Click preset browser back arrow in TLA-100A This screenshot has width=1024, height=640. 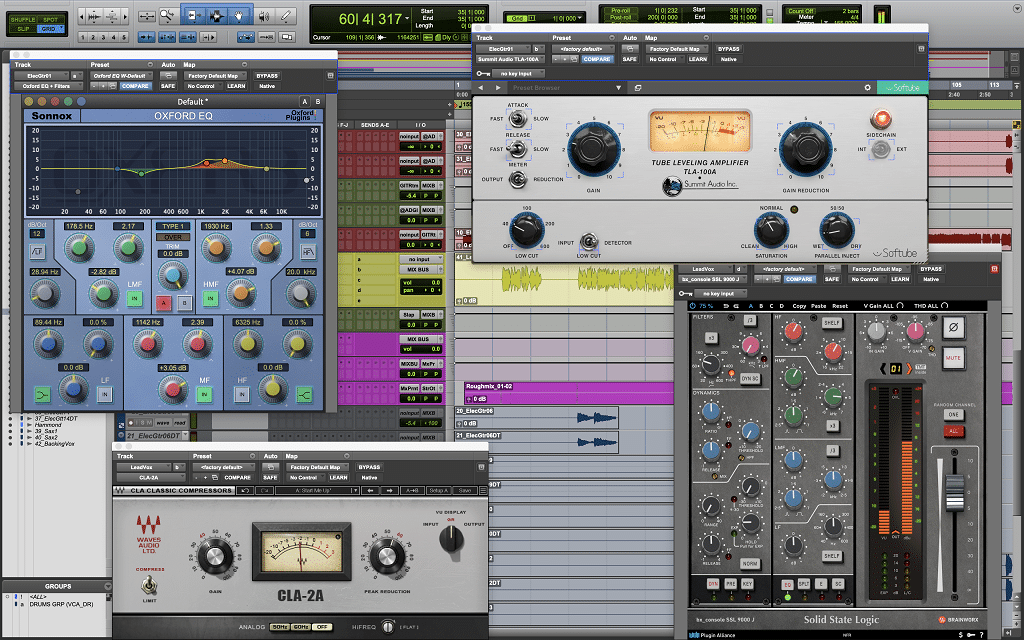pos(481,88)
